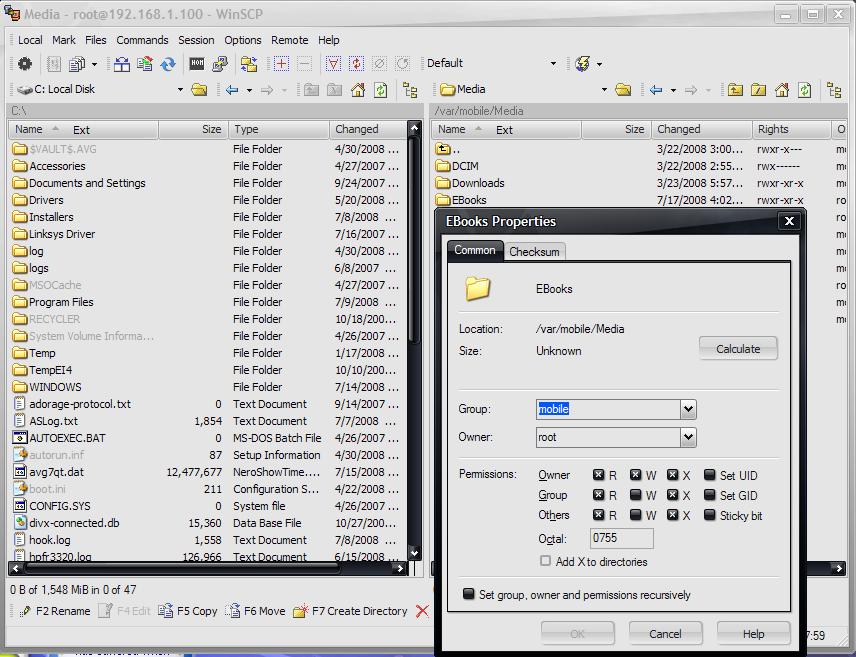Screen dimensions: 856x657
Task: Open the Group dropdown showing mobile
Action: [x=688, y=409]
